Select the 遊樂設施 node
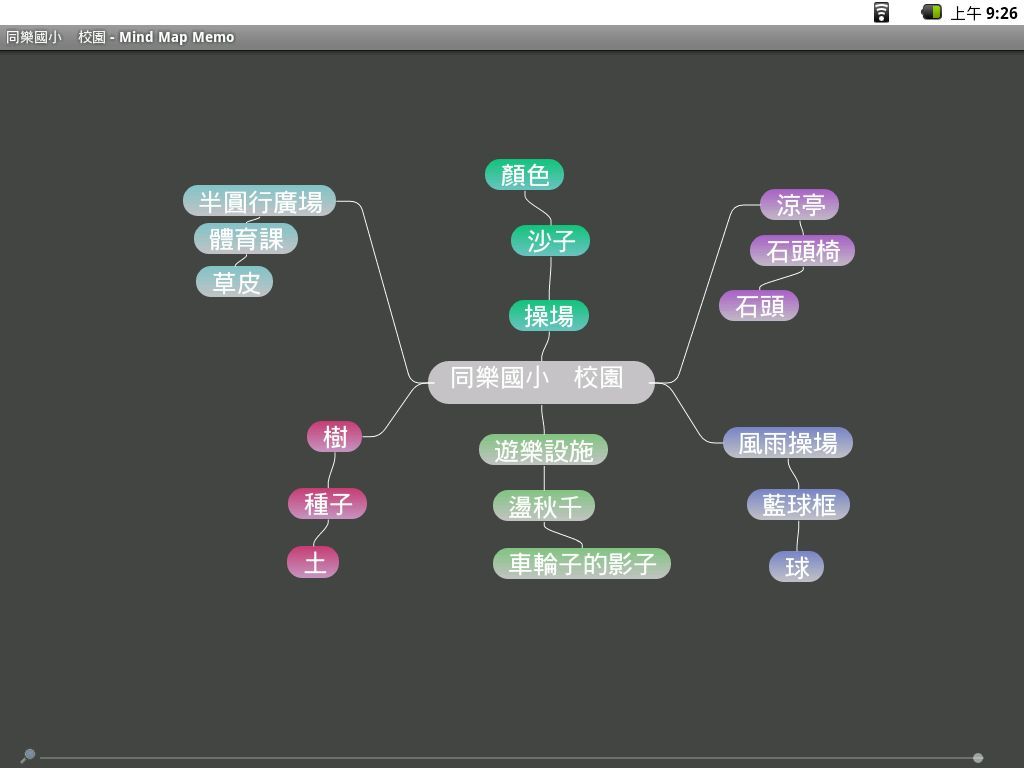 coord(543,450)
